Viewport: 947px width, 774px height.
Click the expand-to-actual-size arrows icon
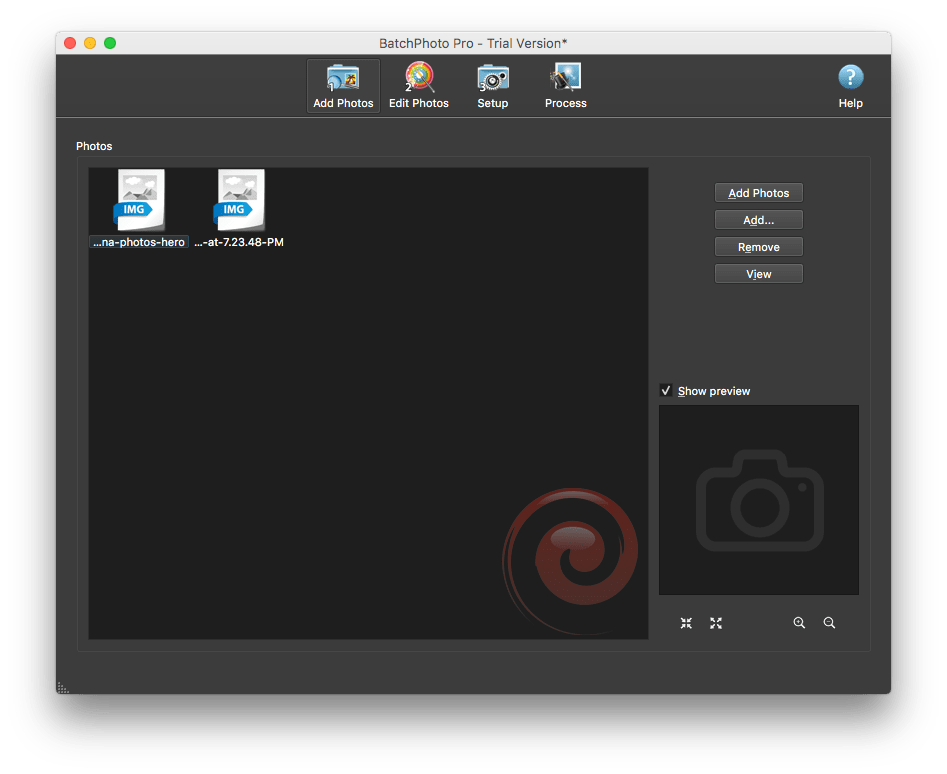click(716, 623)
